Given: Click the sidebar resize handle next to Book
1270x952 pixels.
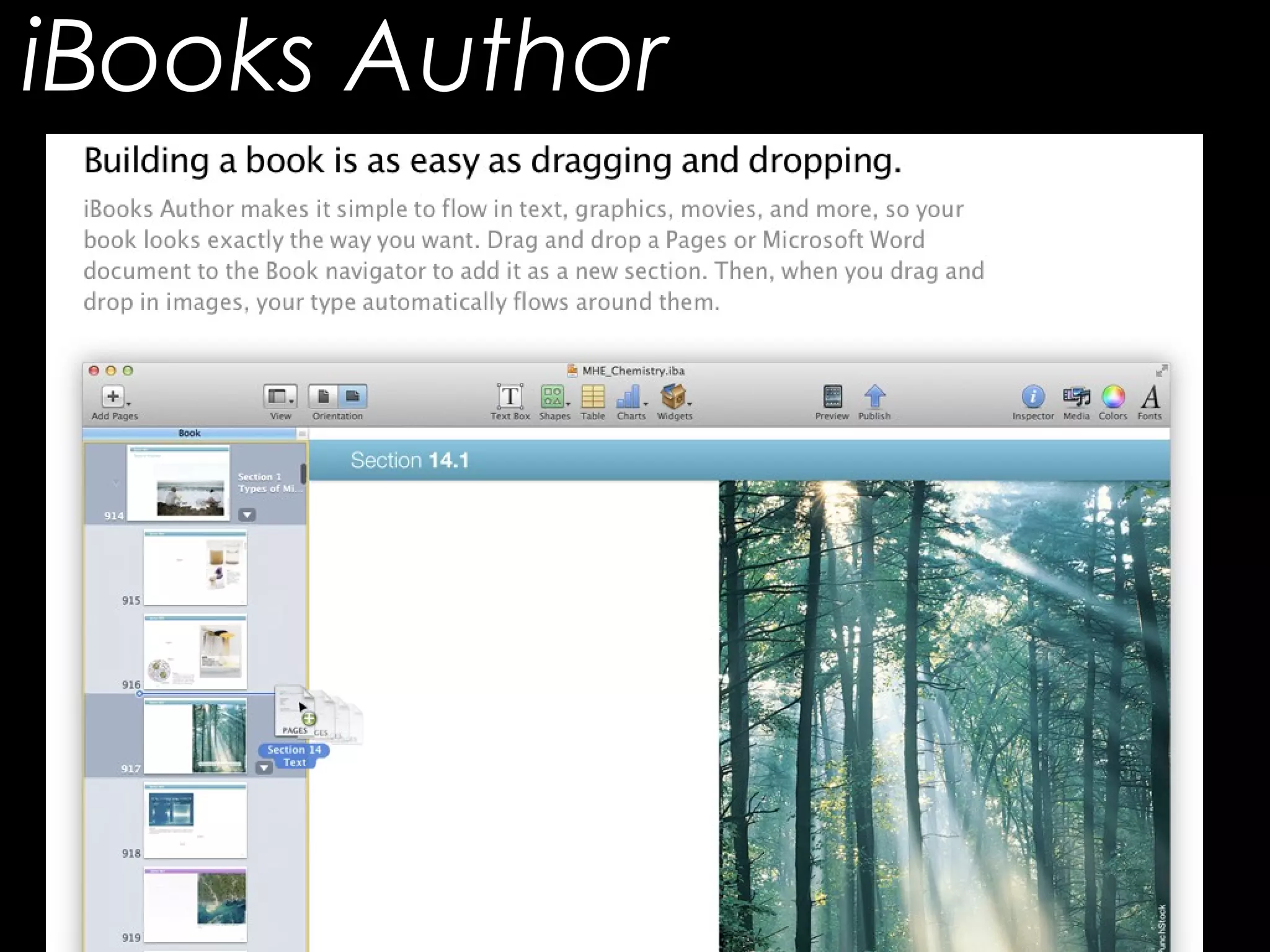Looking at the screenshot, I should click(302, 433).
